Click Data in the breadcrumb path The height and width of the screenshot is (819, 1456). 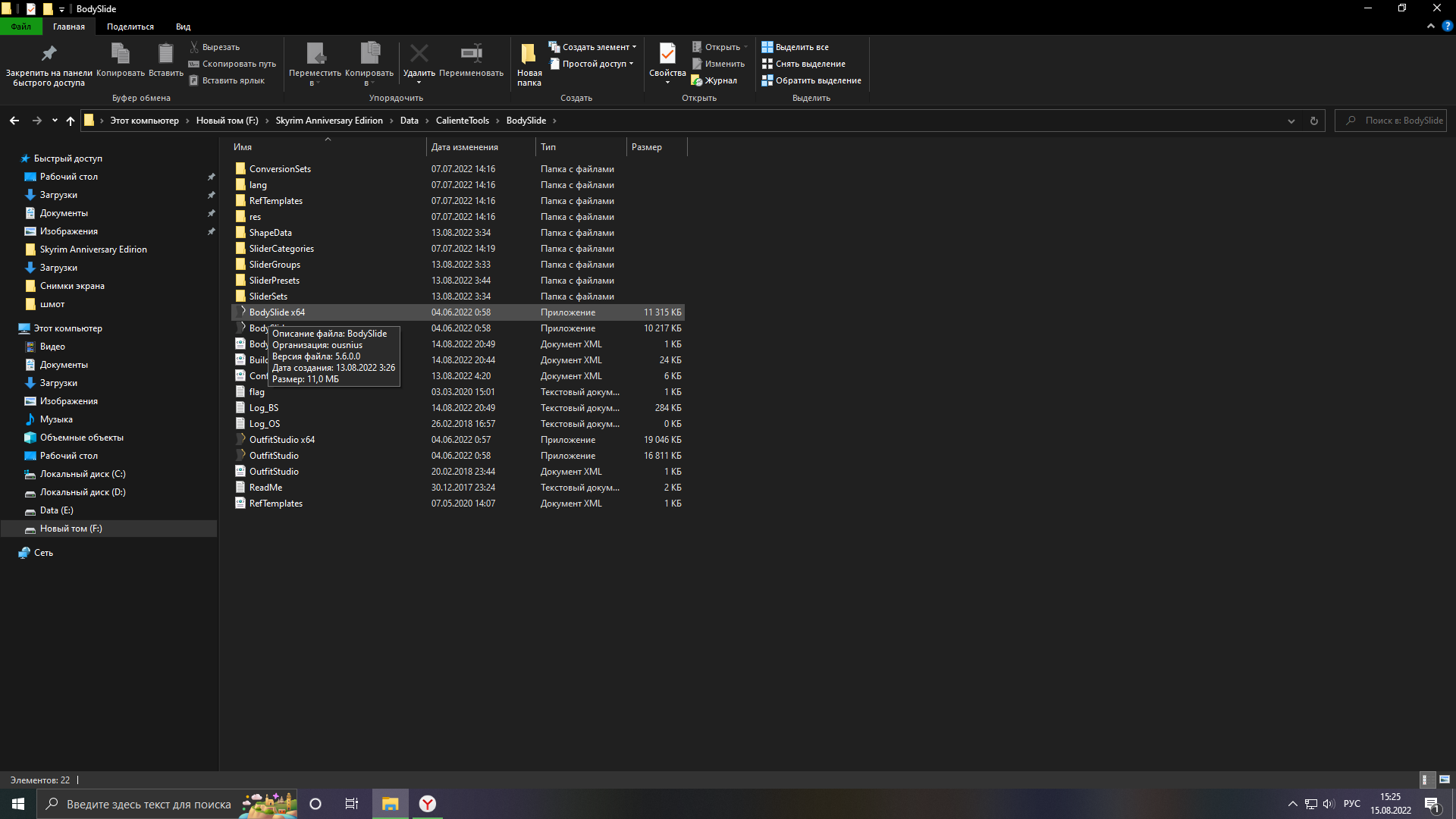tap(409, 121)
